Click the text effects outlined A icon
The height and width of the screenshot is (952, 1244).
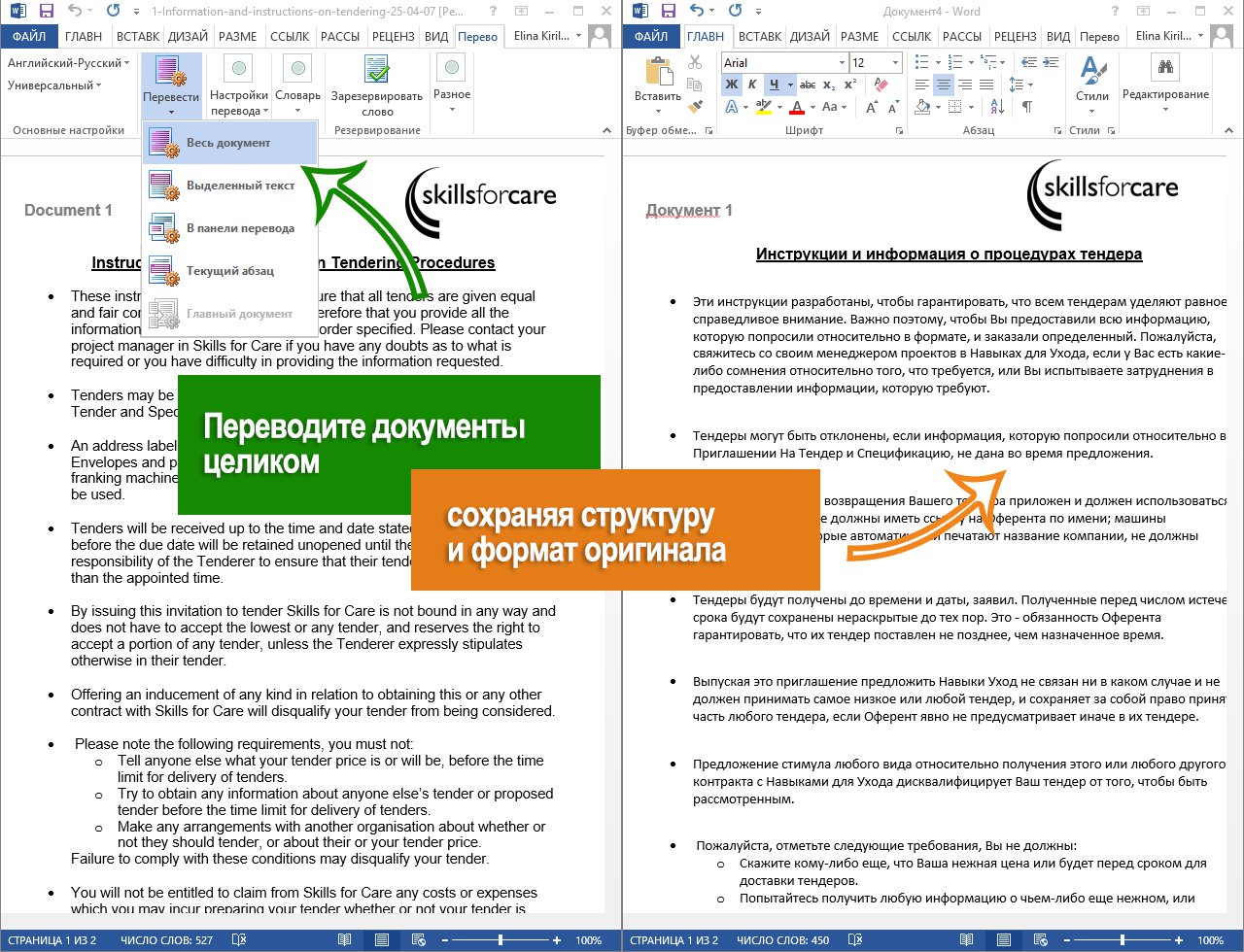pos(732,107)
